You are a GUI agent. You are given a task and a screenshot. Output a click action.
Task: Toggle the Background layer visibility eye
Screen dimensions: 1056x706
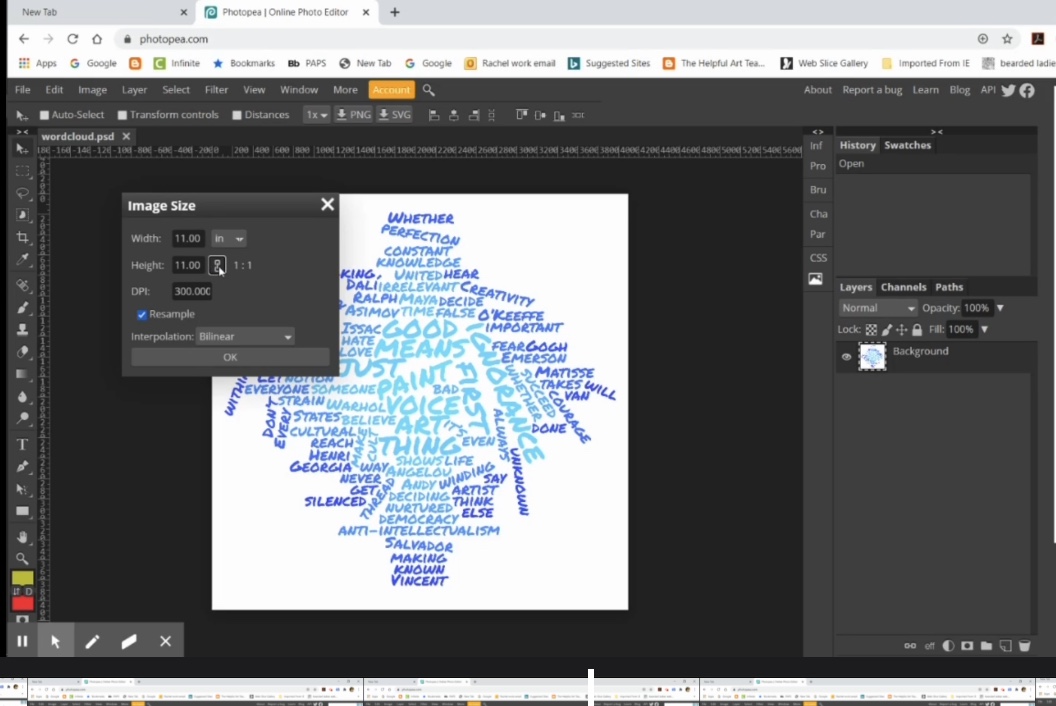coord(846,357)
